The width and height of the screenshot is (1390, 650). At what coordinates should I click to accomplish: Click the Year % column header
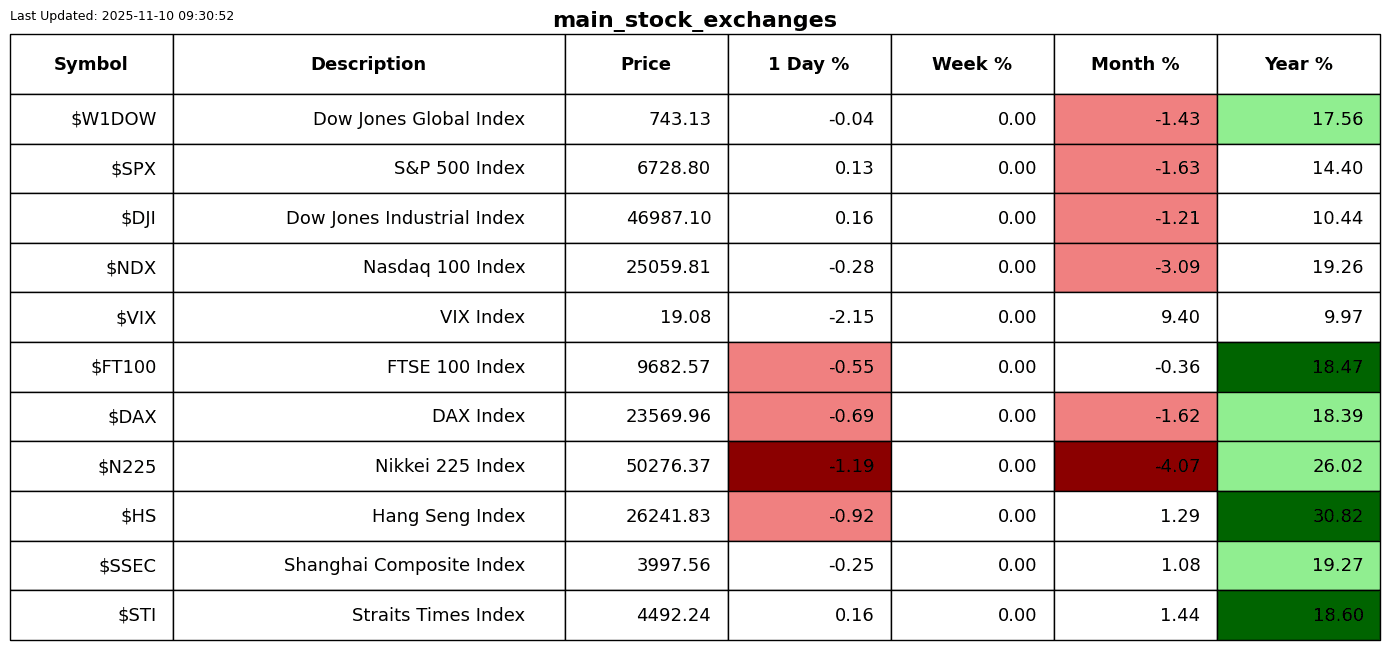click(1298, 64)
